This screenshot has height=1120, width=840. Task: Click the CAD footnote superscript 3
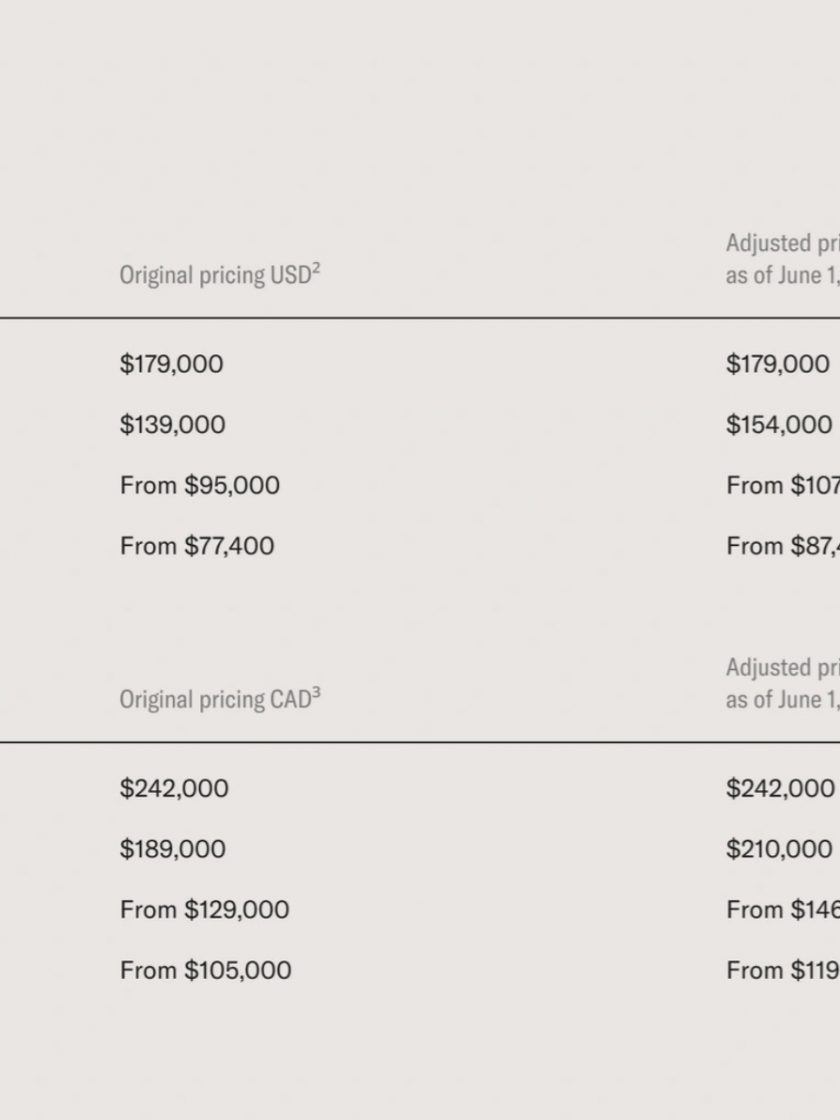point(316,693)
